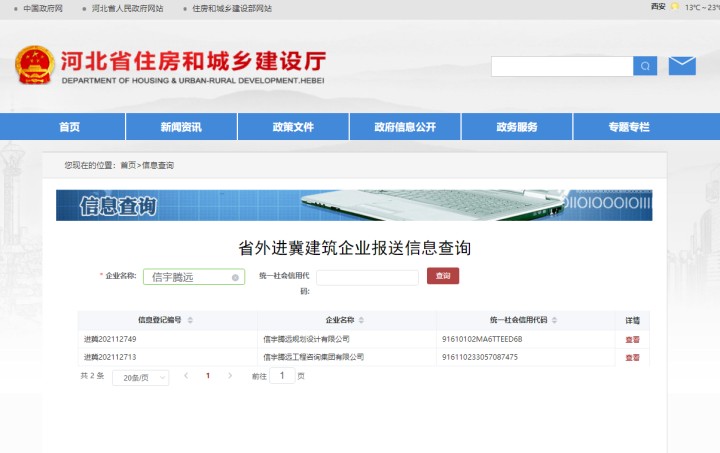
Task: Click the 共 2 条 total count
Action: (x=92, y=375)
